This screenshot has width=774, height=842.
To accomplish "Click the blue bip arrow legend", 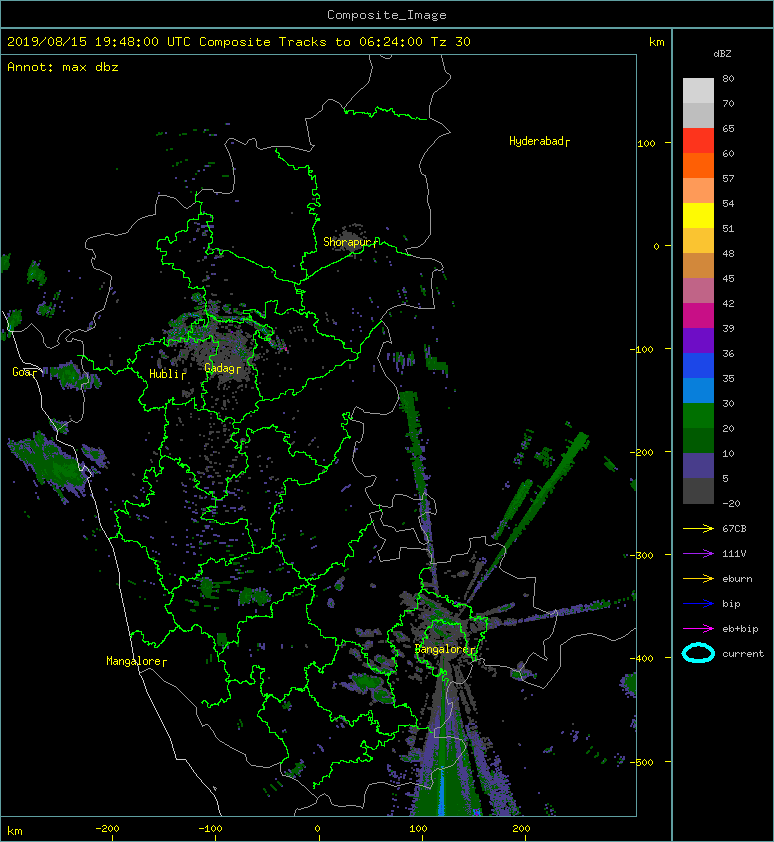I will 698,604.
